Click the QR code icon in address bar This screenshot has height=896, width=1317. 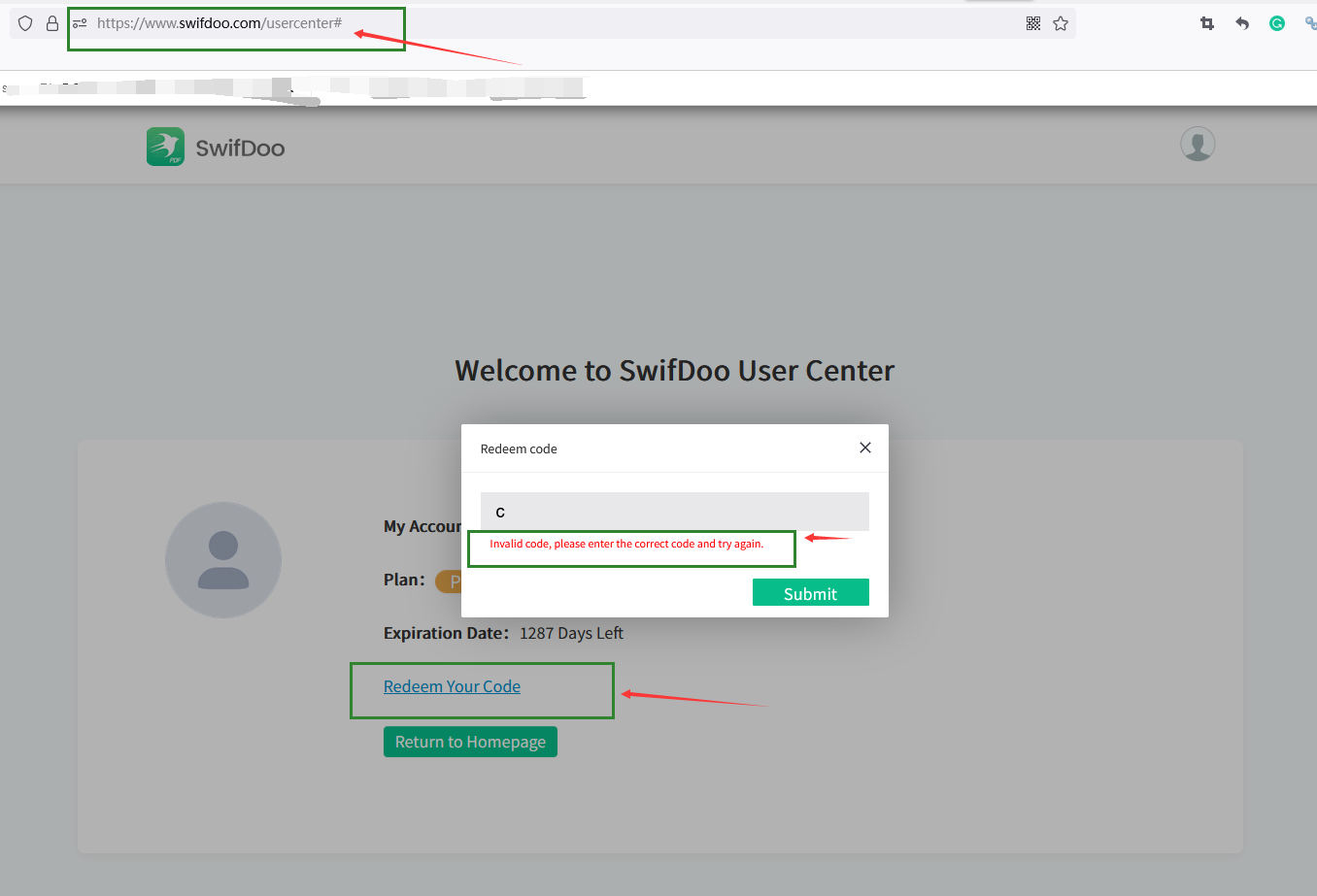(1033, 23)
